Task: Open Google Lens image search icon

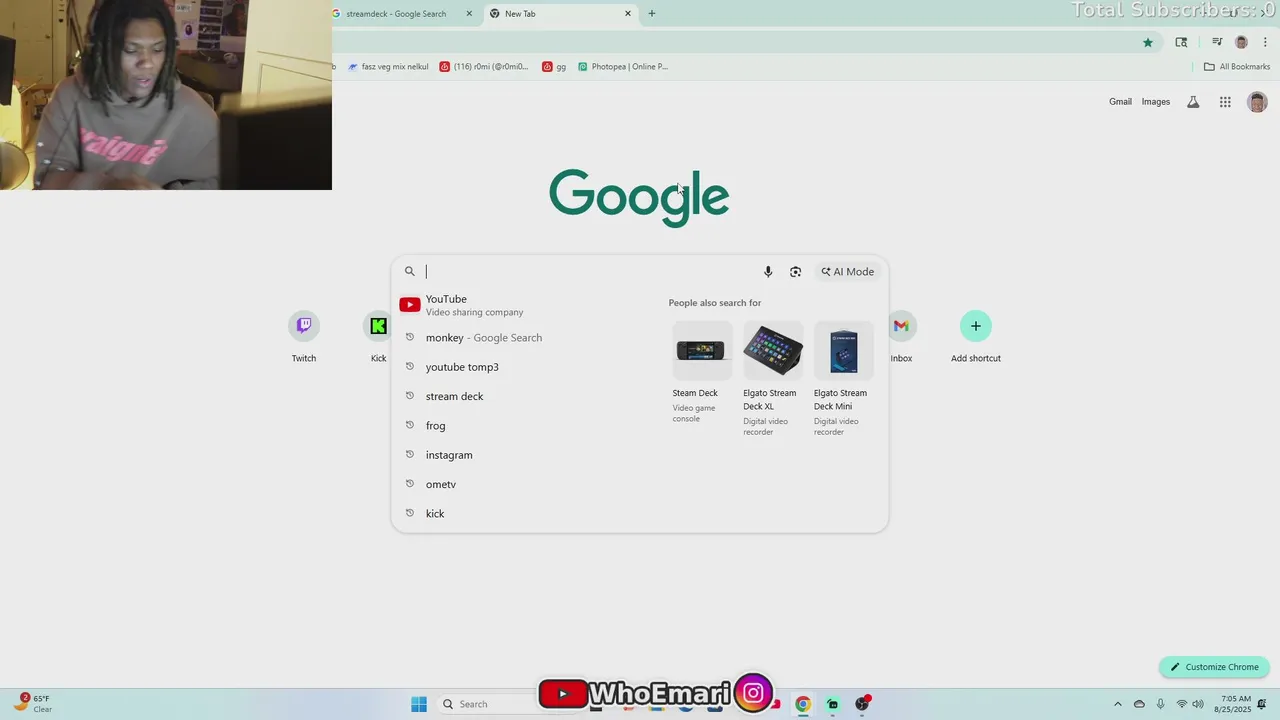Action: coord(795,272)
